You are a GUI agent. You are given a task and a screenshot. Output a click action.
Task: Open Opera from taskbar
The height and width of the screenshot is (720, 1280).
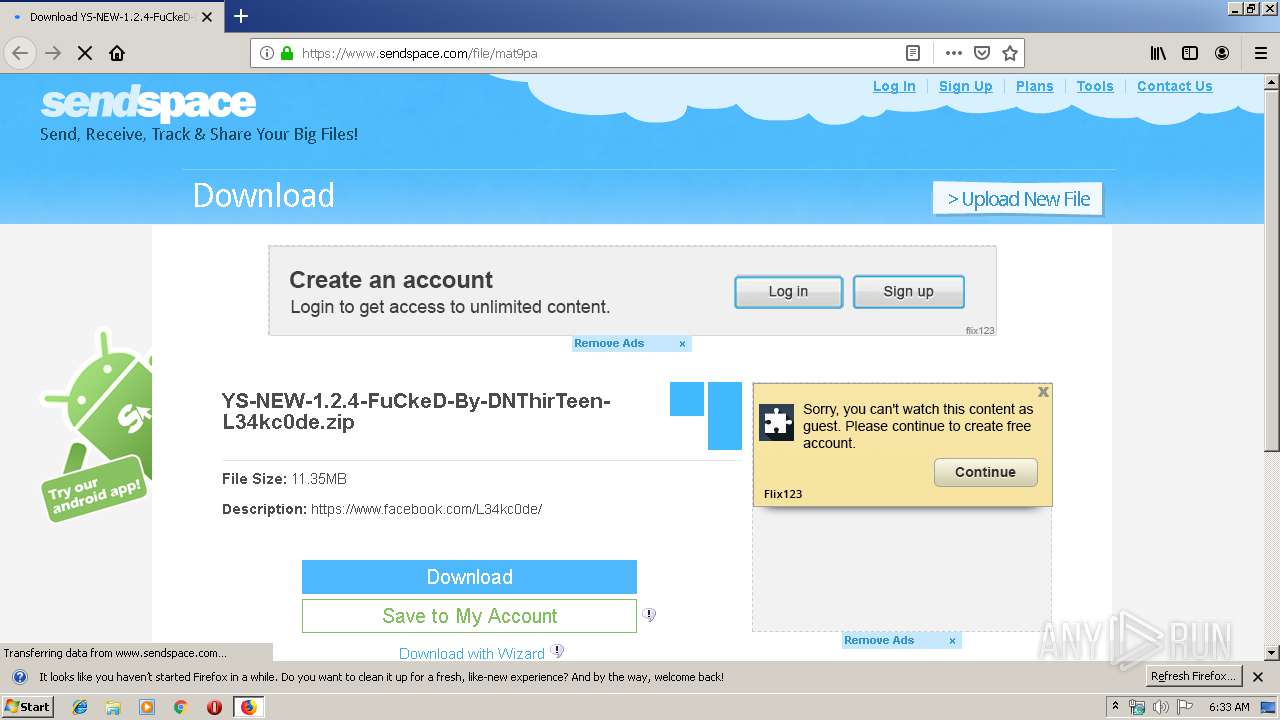214,707
